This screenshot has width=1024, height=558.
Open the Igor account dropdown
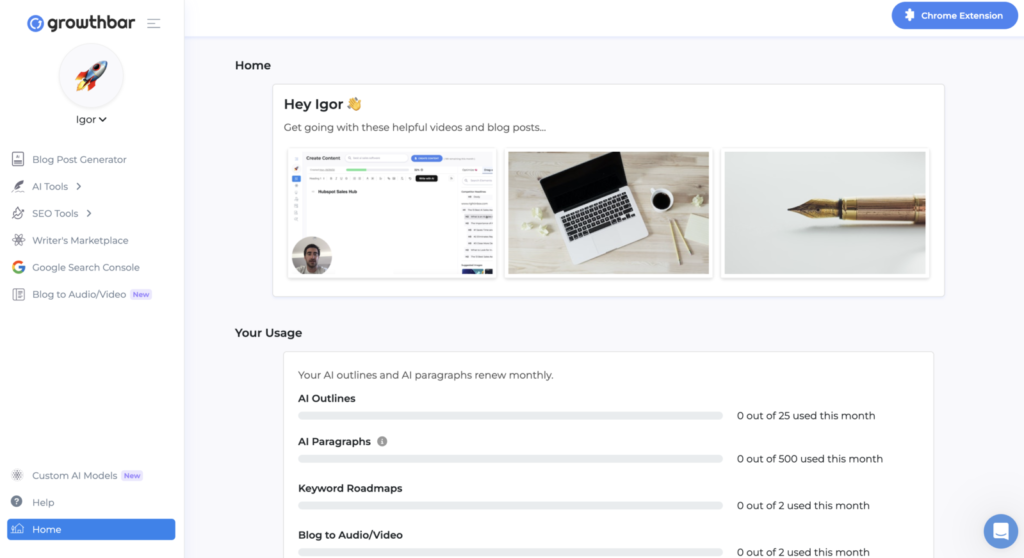91,120
